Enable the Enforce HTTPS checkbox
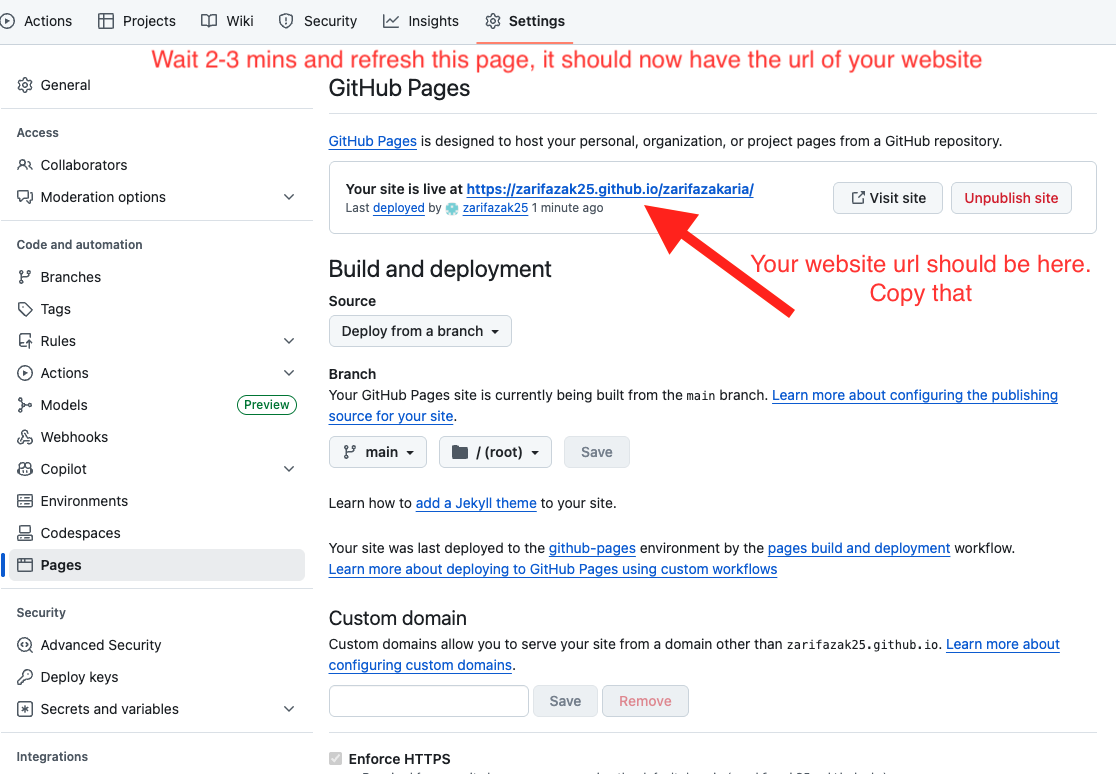 tap(338, 758)
